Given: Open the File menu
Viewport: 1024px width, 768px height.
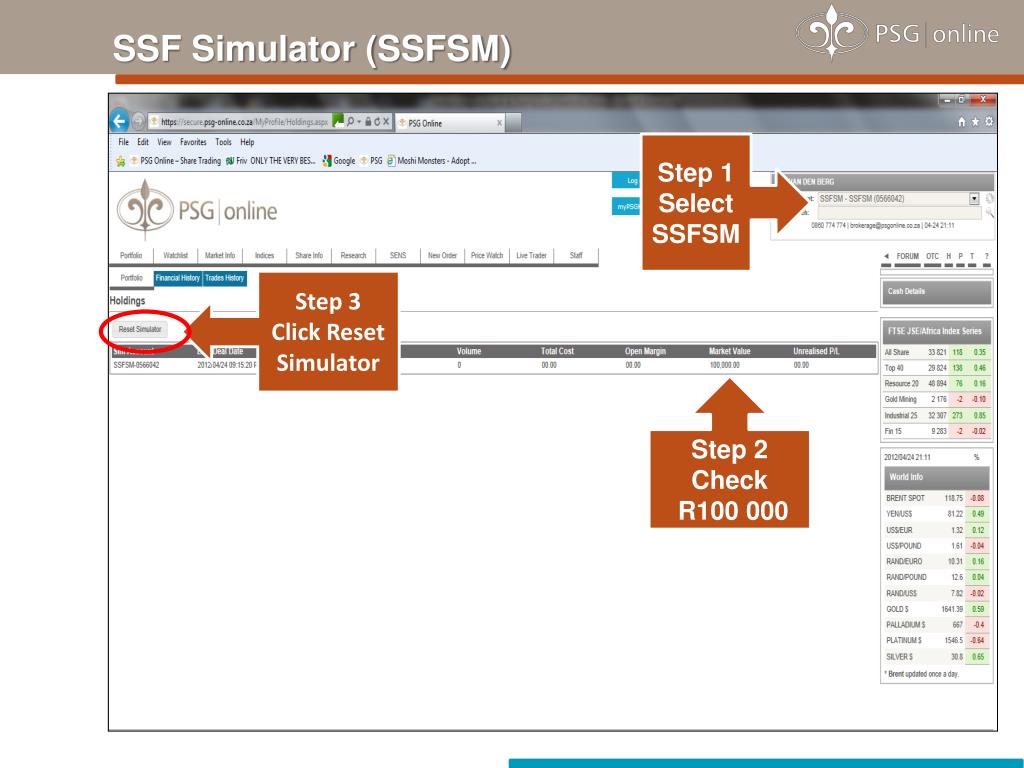Looking at the screenshot, I should point(123,142).
